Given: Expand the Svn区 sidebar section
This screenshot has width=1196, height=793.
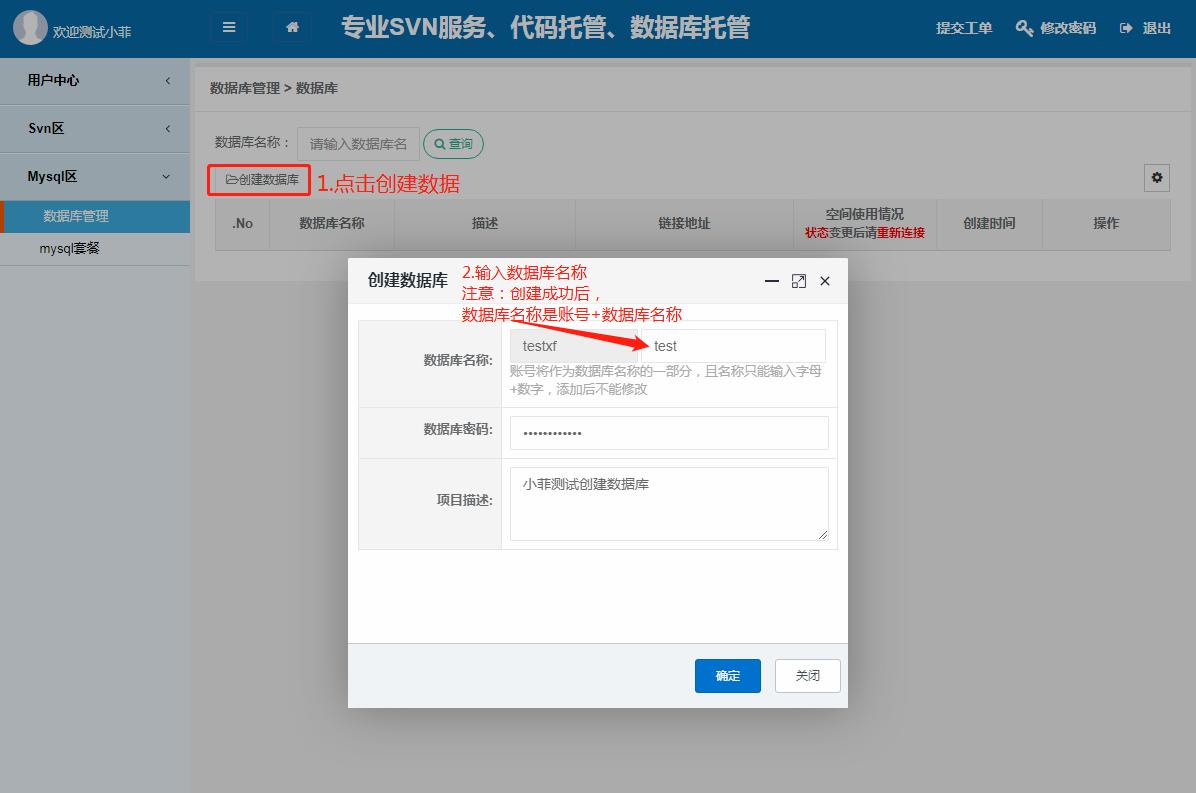Looking at the screenshot, I should coord(95,128).
